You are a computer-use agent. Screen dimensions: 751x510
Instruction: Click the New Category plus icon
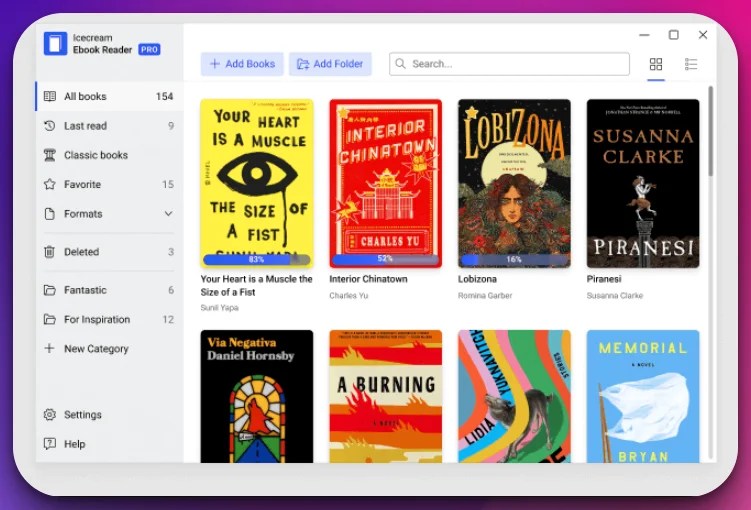(49, 348)
